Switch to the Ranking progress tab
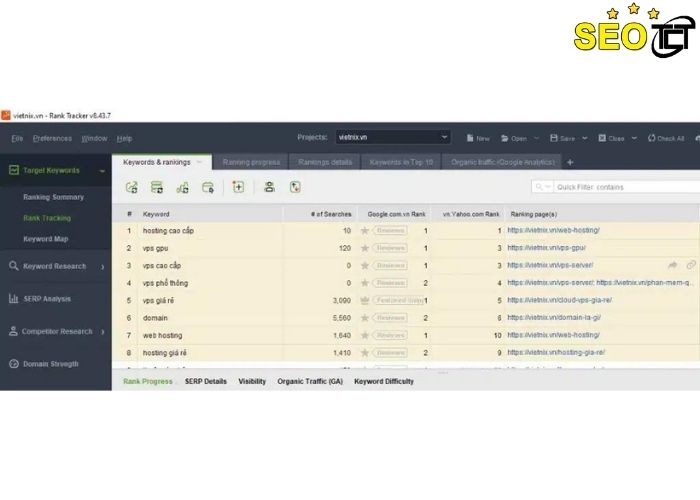The width and height of the screenshot is (700, 500). coord(251,162)
